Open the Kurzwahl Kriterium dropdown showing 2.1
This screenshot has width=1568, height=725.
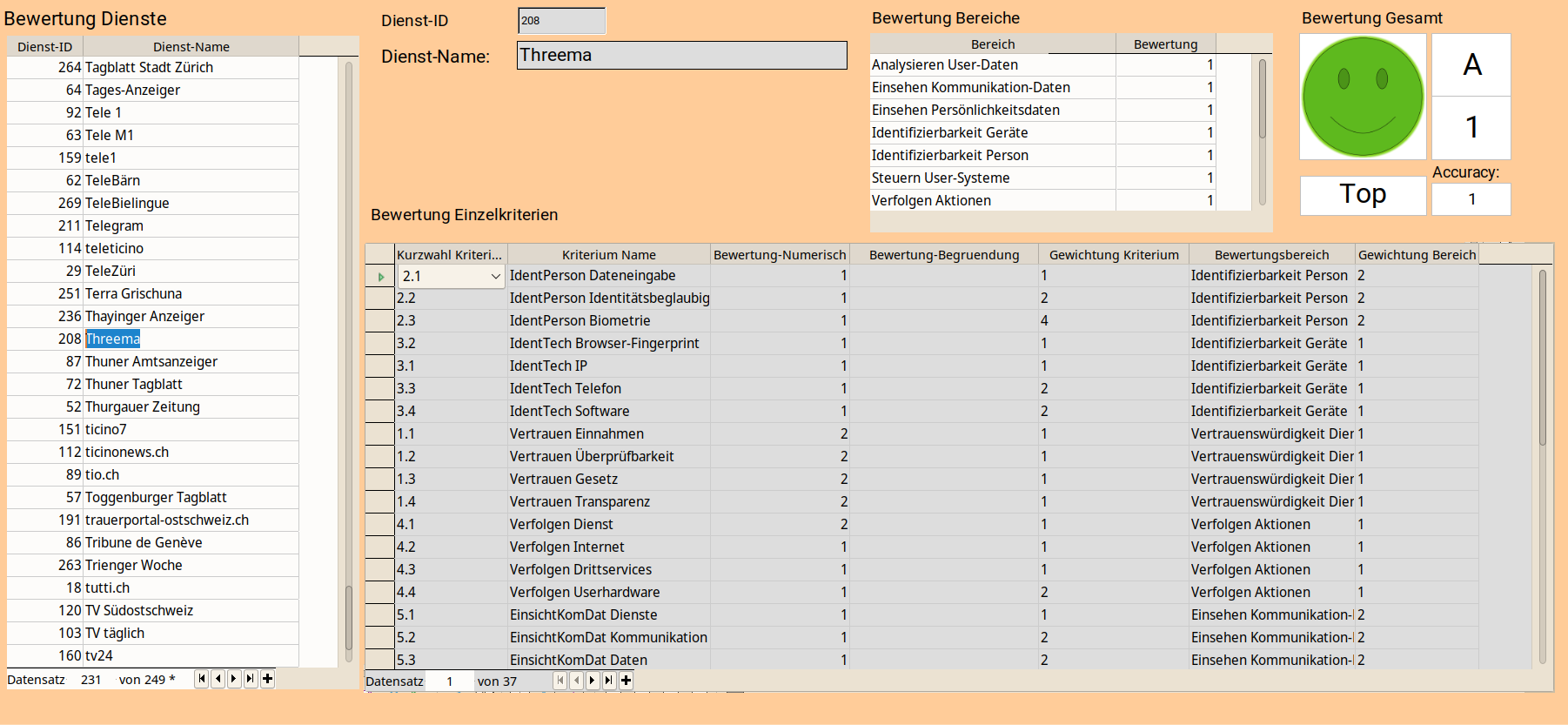(x=495, y=277)
